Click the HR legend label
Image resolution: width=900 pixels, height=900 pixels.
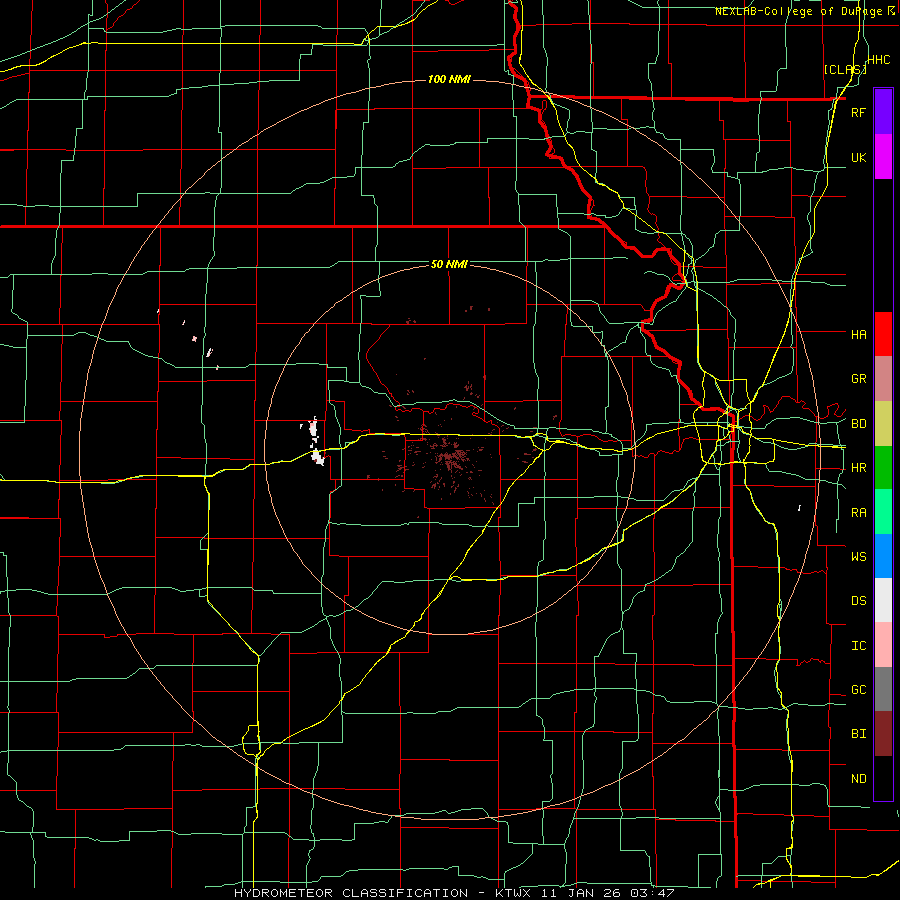point(858,468)
